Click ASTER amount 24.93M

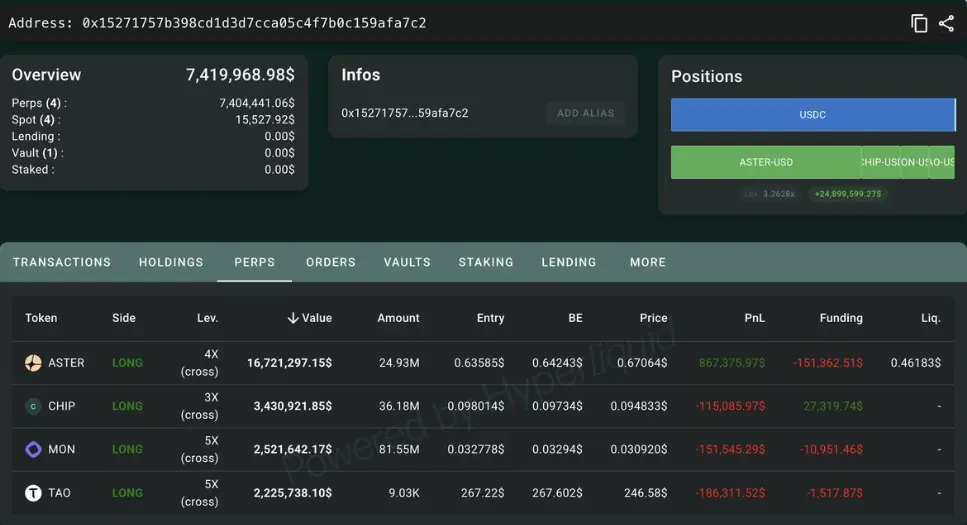click(399, 363)
